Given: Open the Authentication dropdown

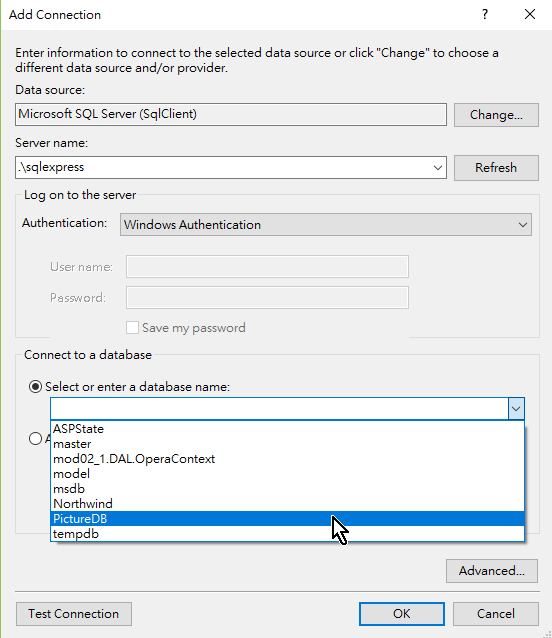Looking at the screenshot, I should 325,225.
